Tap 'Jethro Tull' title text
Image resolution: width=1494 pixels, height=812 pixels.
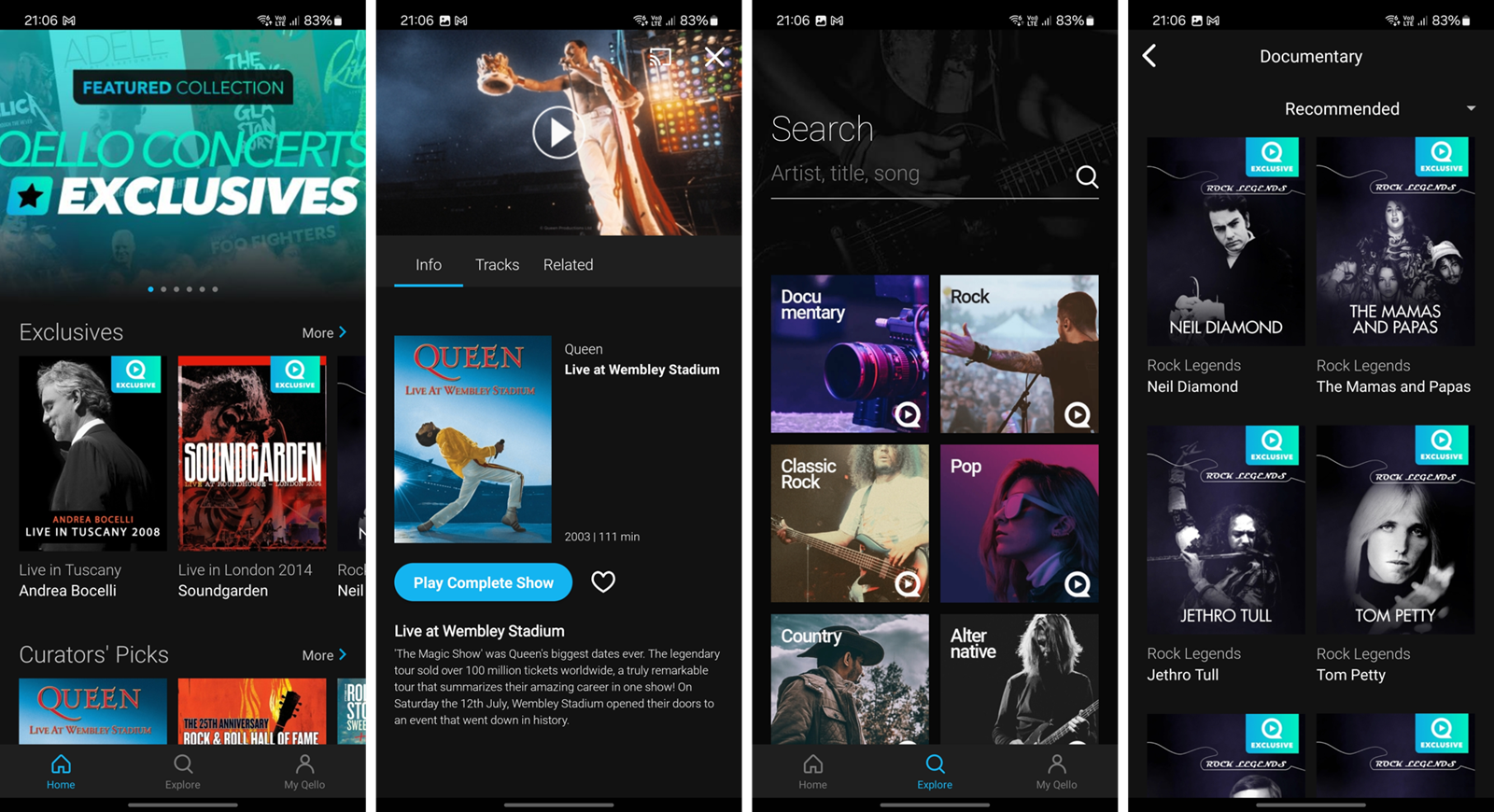click(x=1183, y=675)
